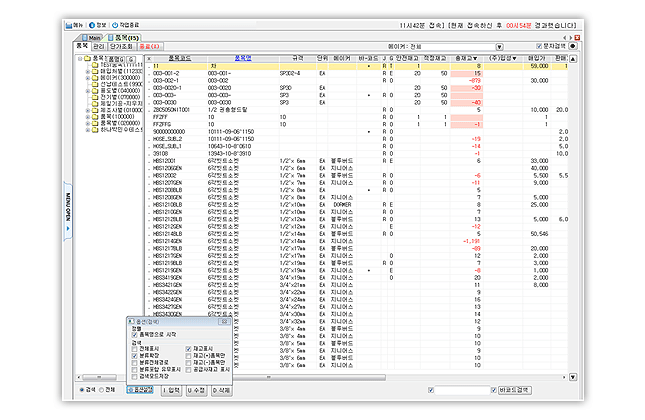The width and height of the screenshot is (645, 420).
Task: Click the 바코드검색 button
Action: tap(515, 390)
